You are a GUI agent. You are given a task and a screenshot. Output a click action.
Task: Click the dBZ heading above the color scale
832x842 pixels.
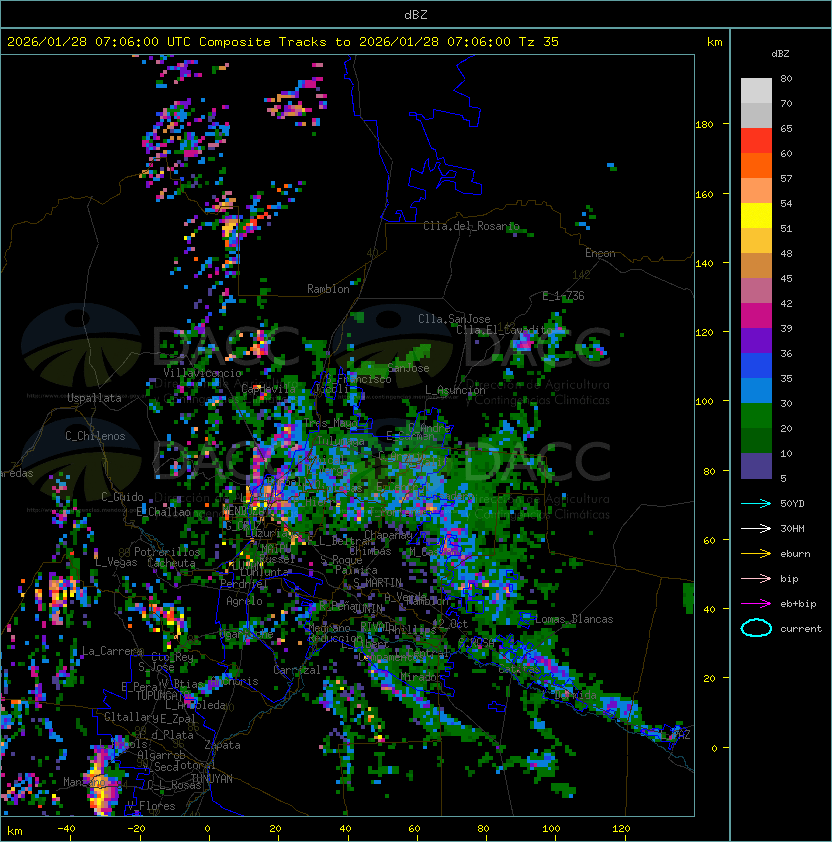tap(780, 54)
